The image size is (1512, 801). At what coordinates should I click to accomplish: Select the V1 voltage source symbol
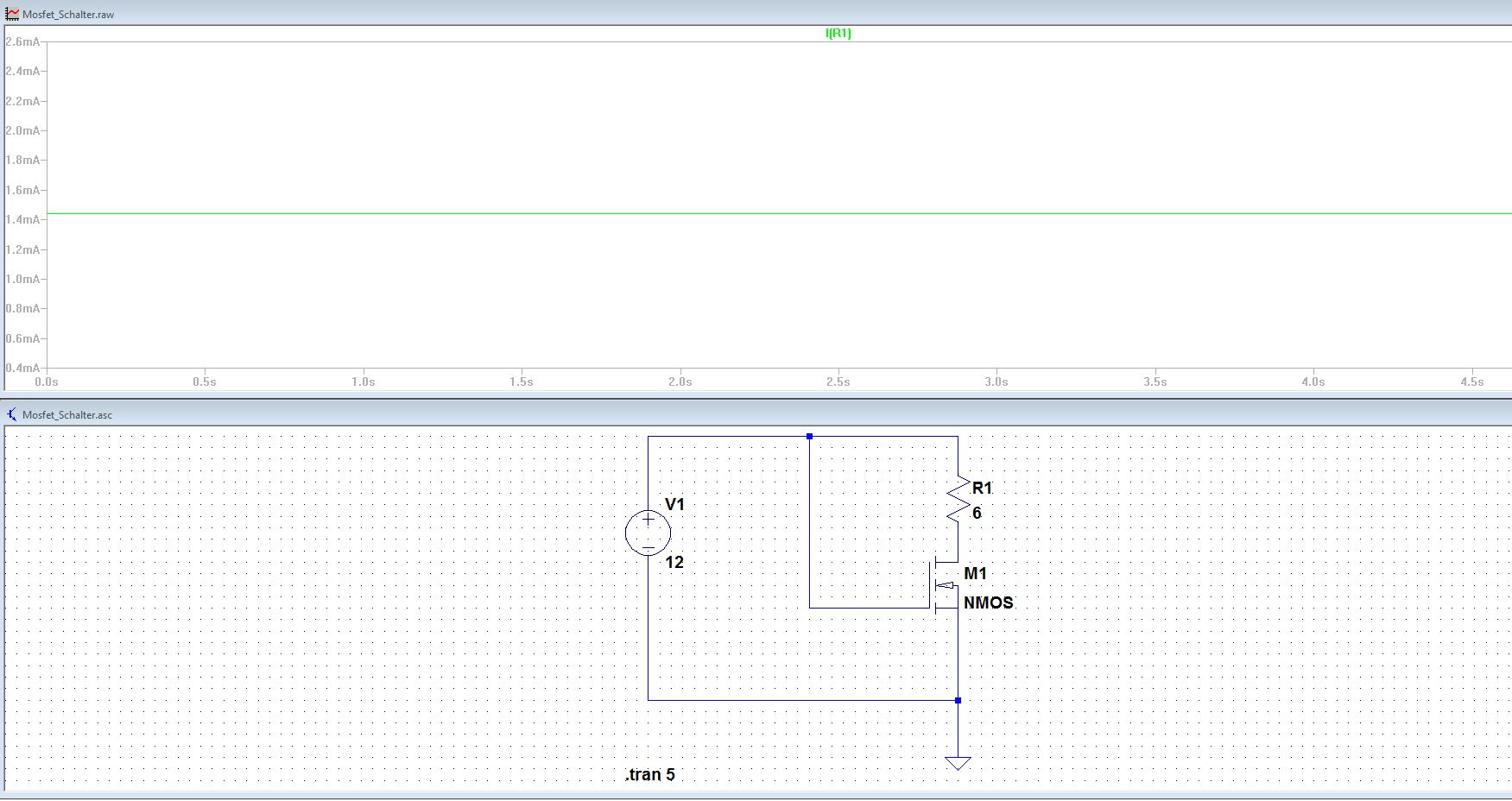click(x=648, y=533)
